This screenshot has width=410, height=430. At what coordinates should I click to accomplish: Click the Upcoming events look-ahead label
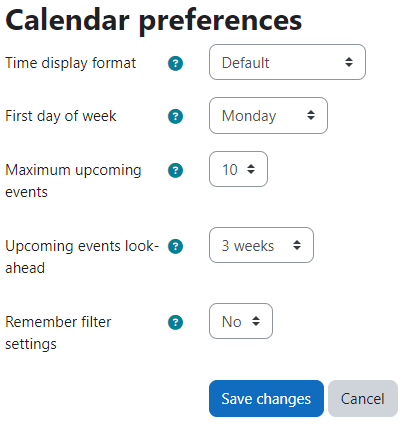point(82,257)
